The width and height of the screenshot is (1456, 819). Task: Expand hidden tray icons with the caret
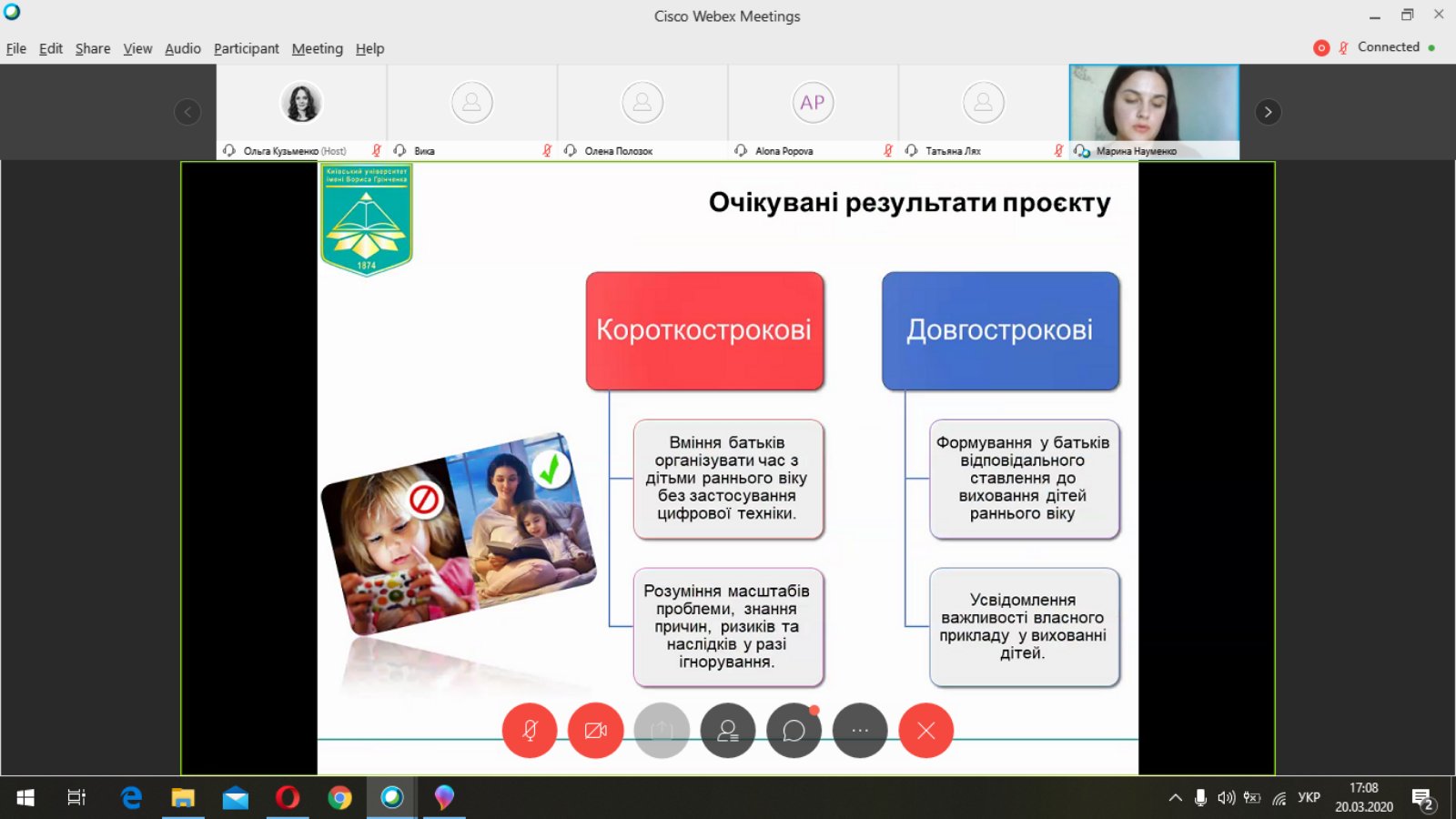pos(1175,797)
